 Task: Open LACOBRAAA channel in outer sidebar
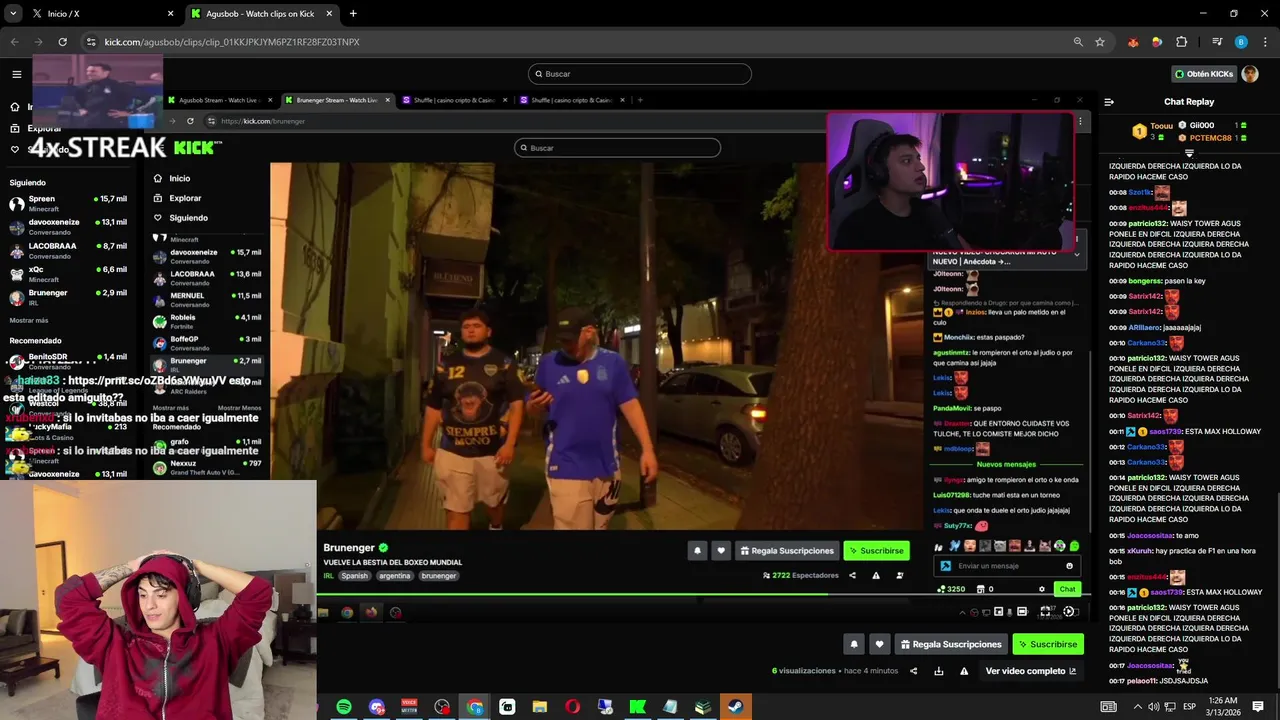point(68,250)
